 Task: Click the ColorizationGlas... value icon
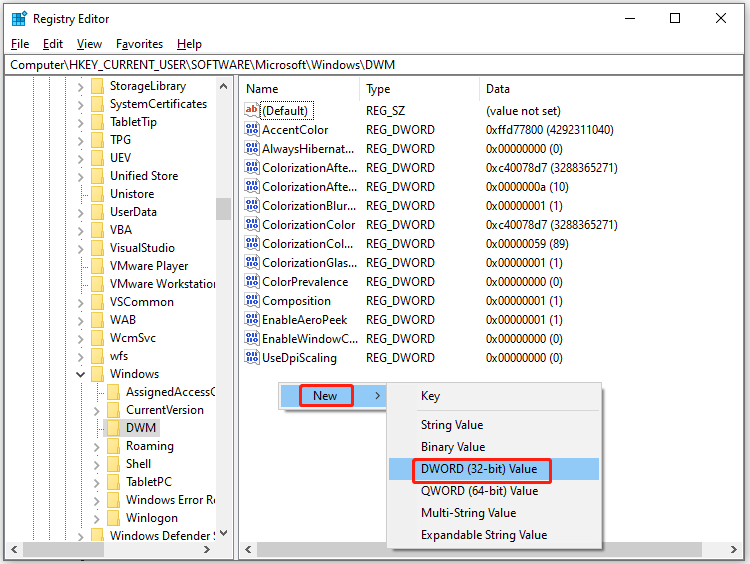pyautogui.click(x=252, y=262)
